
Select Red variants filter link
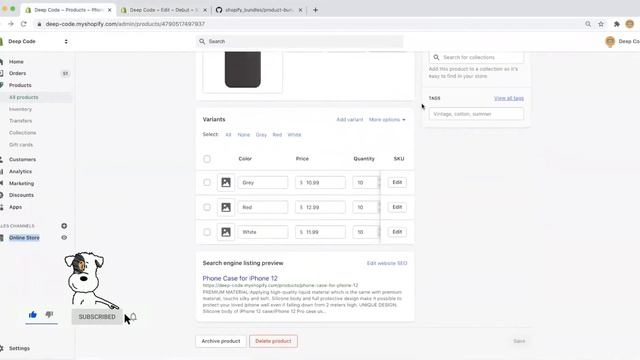pos(277,135)
